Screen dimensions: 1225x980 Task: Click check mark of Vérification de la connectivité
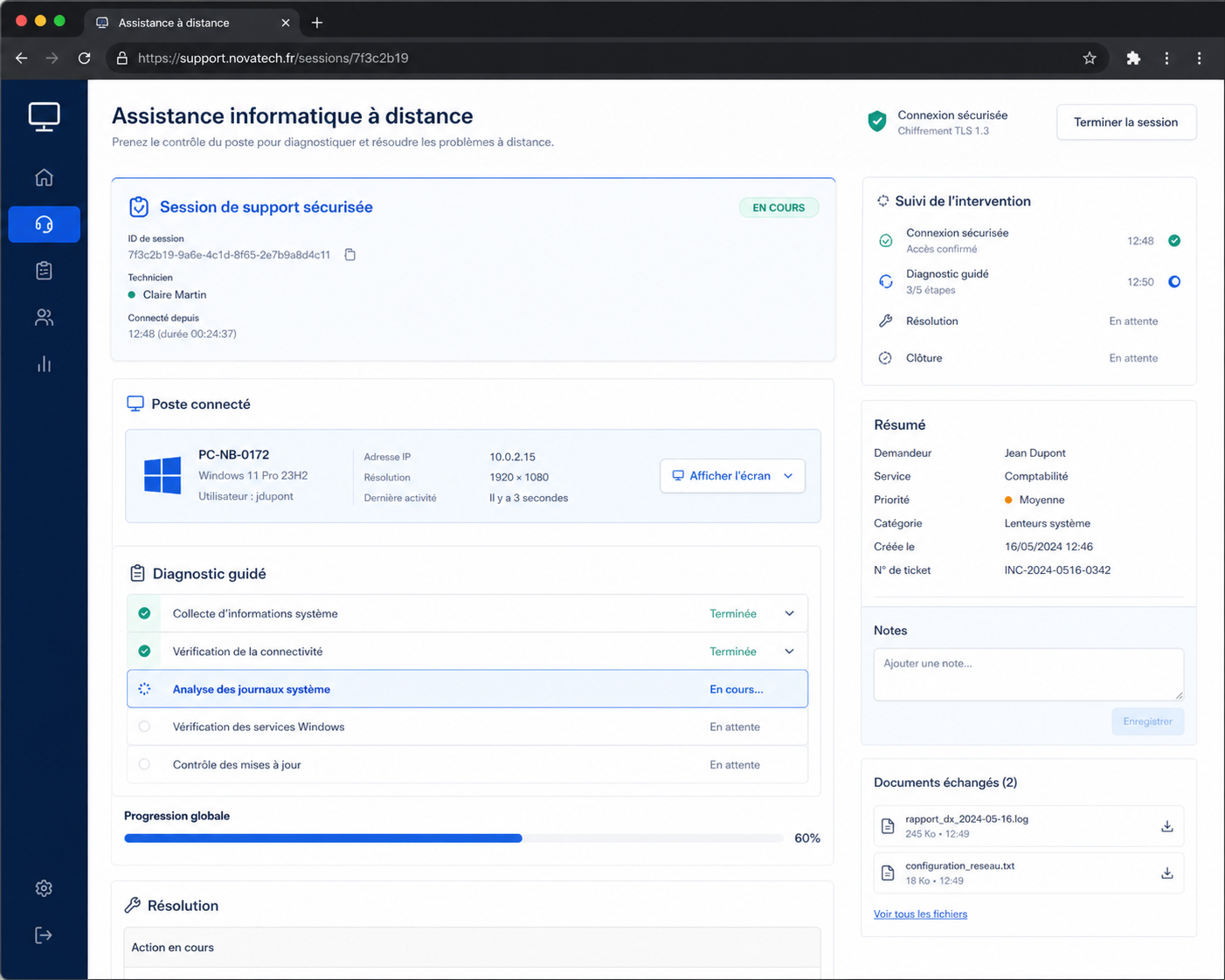pyautogui.click(x=144, y=652)
